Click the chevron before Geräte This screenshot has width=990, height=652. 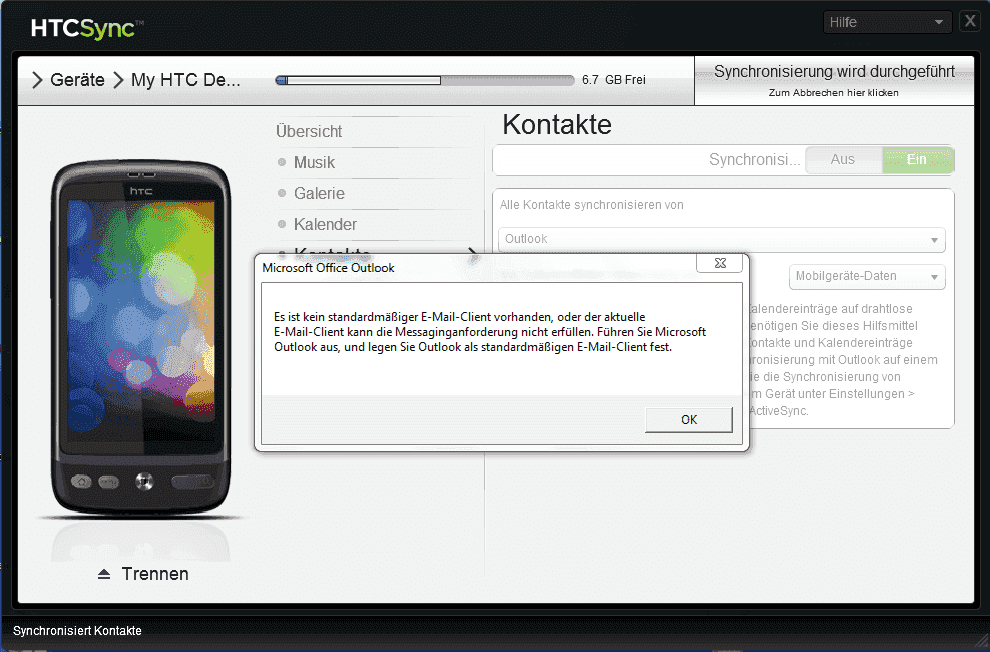coord(37,80)
